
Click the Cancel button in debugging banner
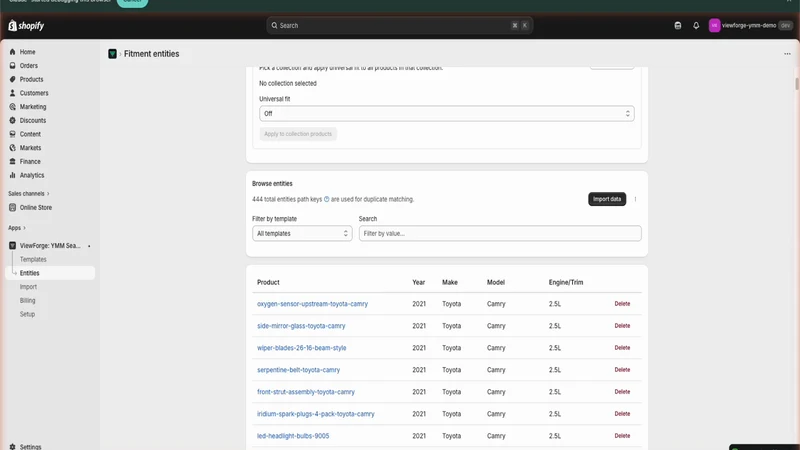tap(132, 2)
